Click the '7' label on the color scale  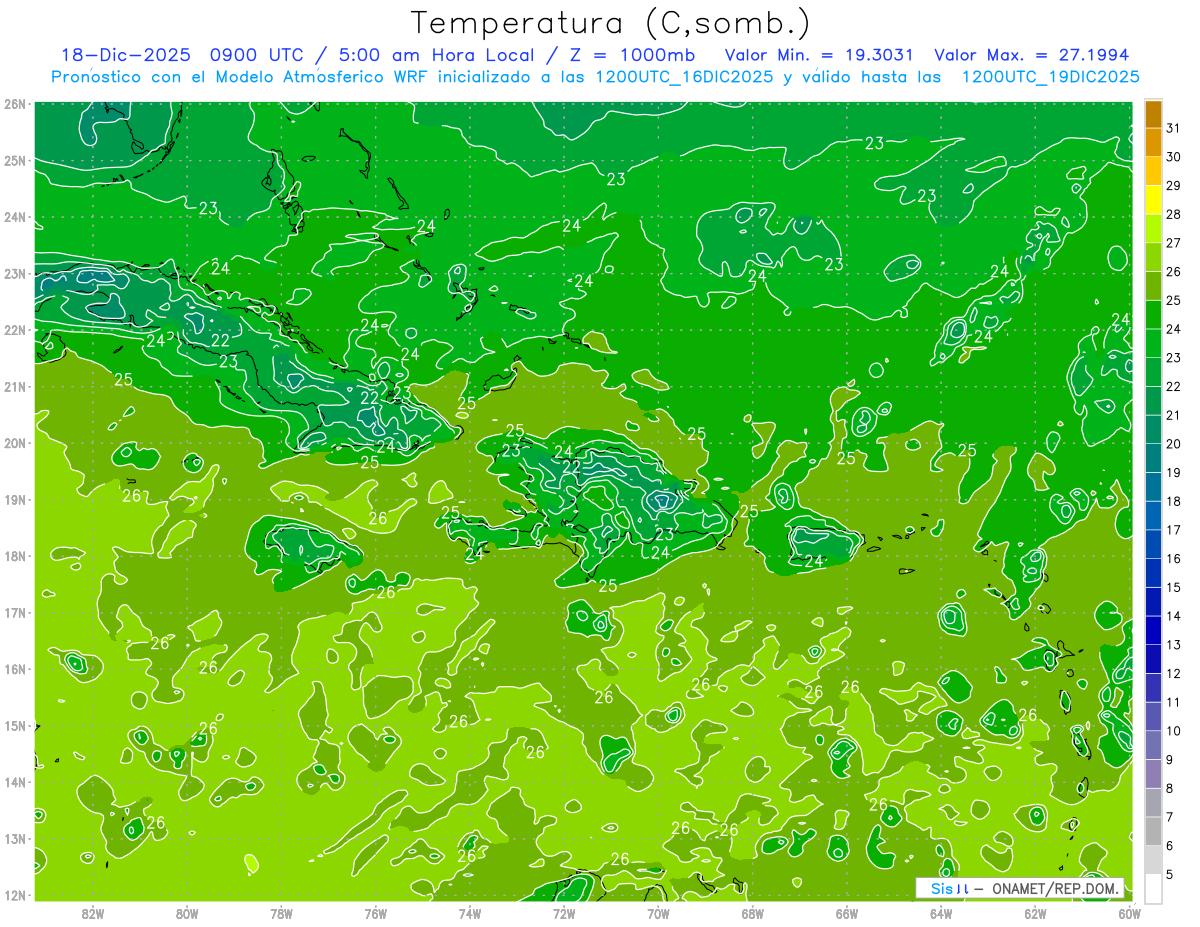pyautogui.click(x=1170, y=818)
